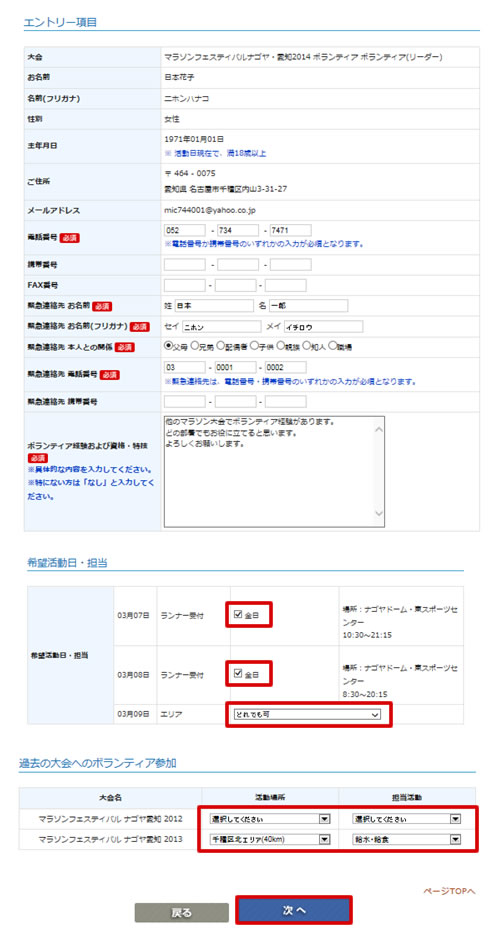The width and height of the screenshot is (492, 938).
Task: Click the セイ furigana field with ニホン
Action: click(x=221, y=327)
